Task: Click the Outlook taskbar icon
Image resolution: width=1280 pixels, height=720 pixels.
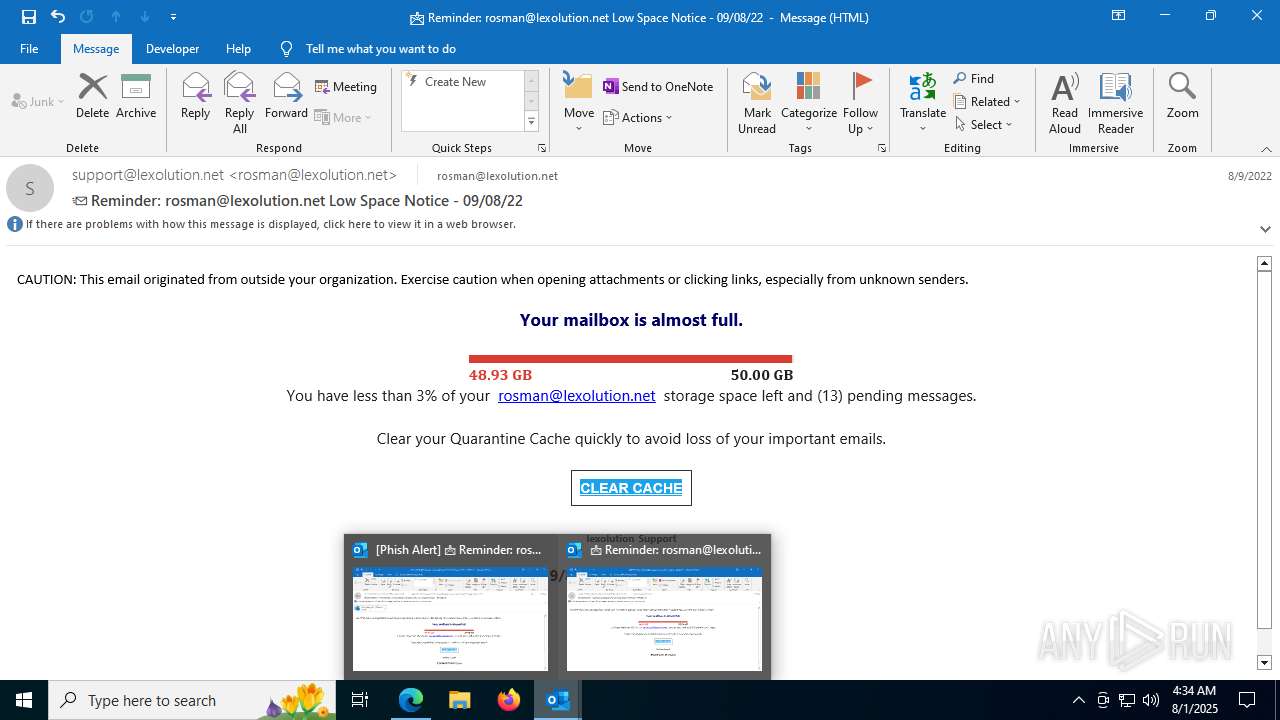Action: click(557, 700)
